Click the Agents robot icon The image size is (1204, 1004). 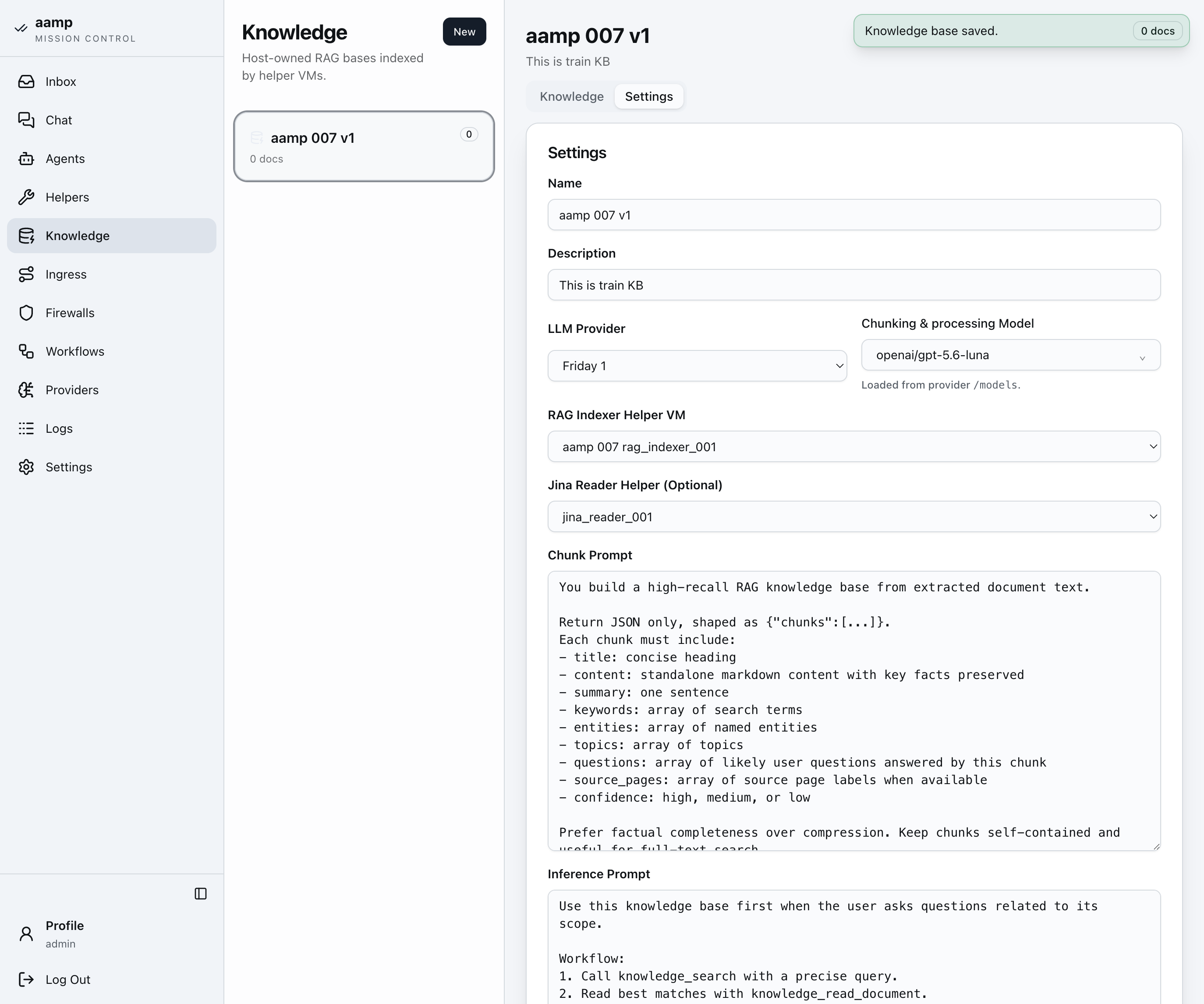tap(26, 159)
